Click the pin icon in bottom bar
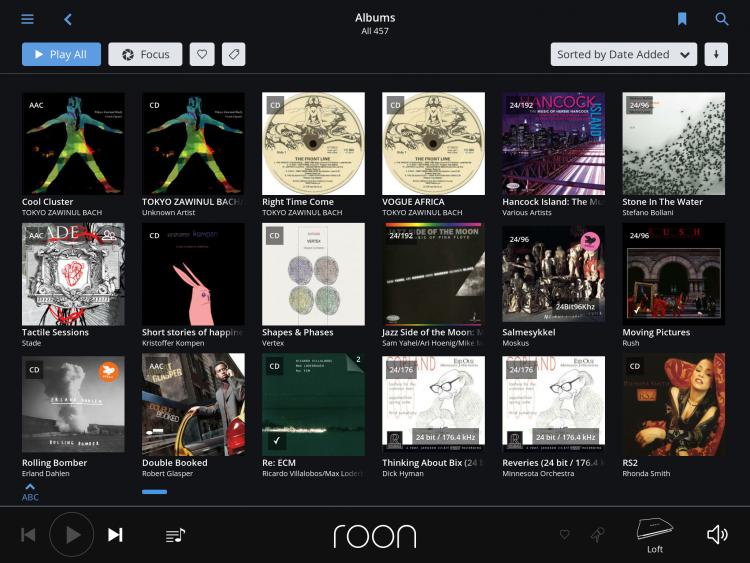Image resolution: width=750 pixels, height=563 pixels. click(597, 535)
